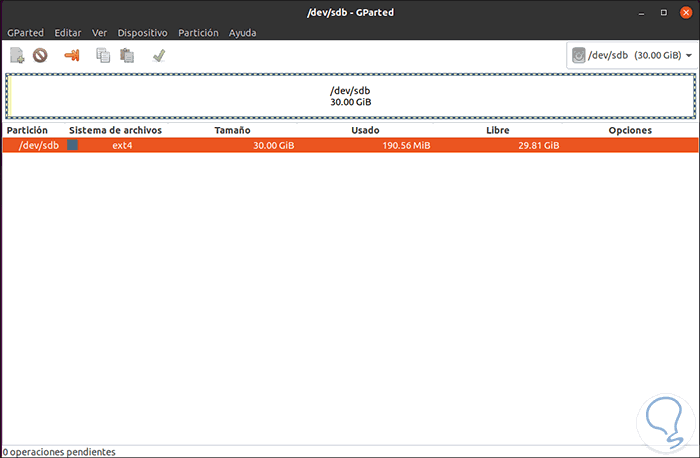The image size is (700, 458).
Task: Click the 29.81 GiB free cell
Action: coord(539,146)
